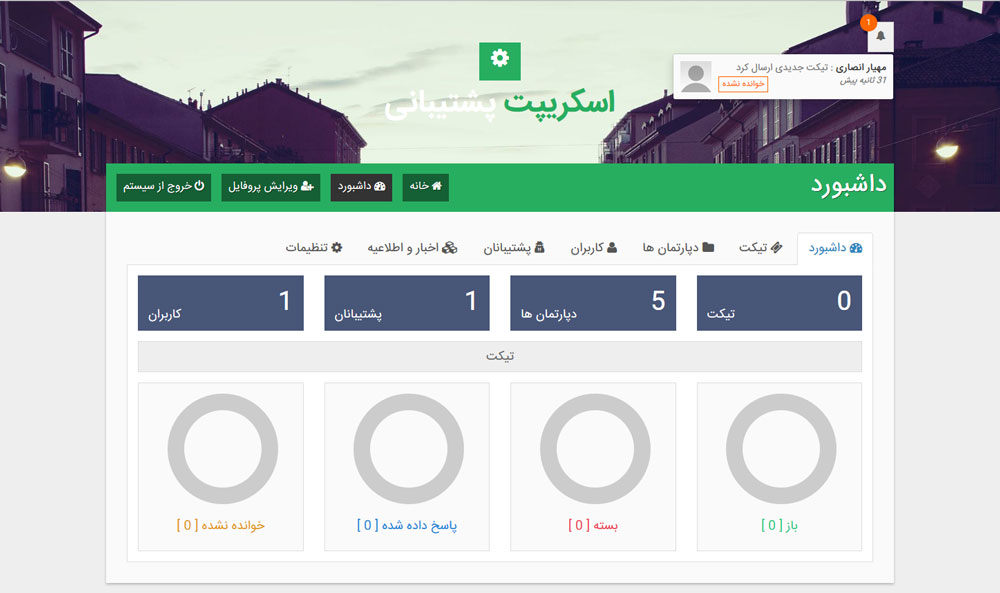Click the پشتیبانان card showing 1

tap(407, 303)
